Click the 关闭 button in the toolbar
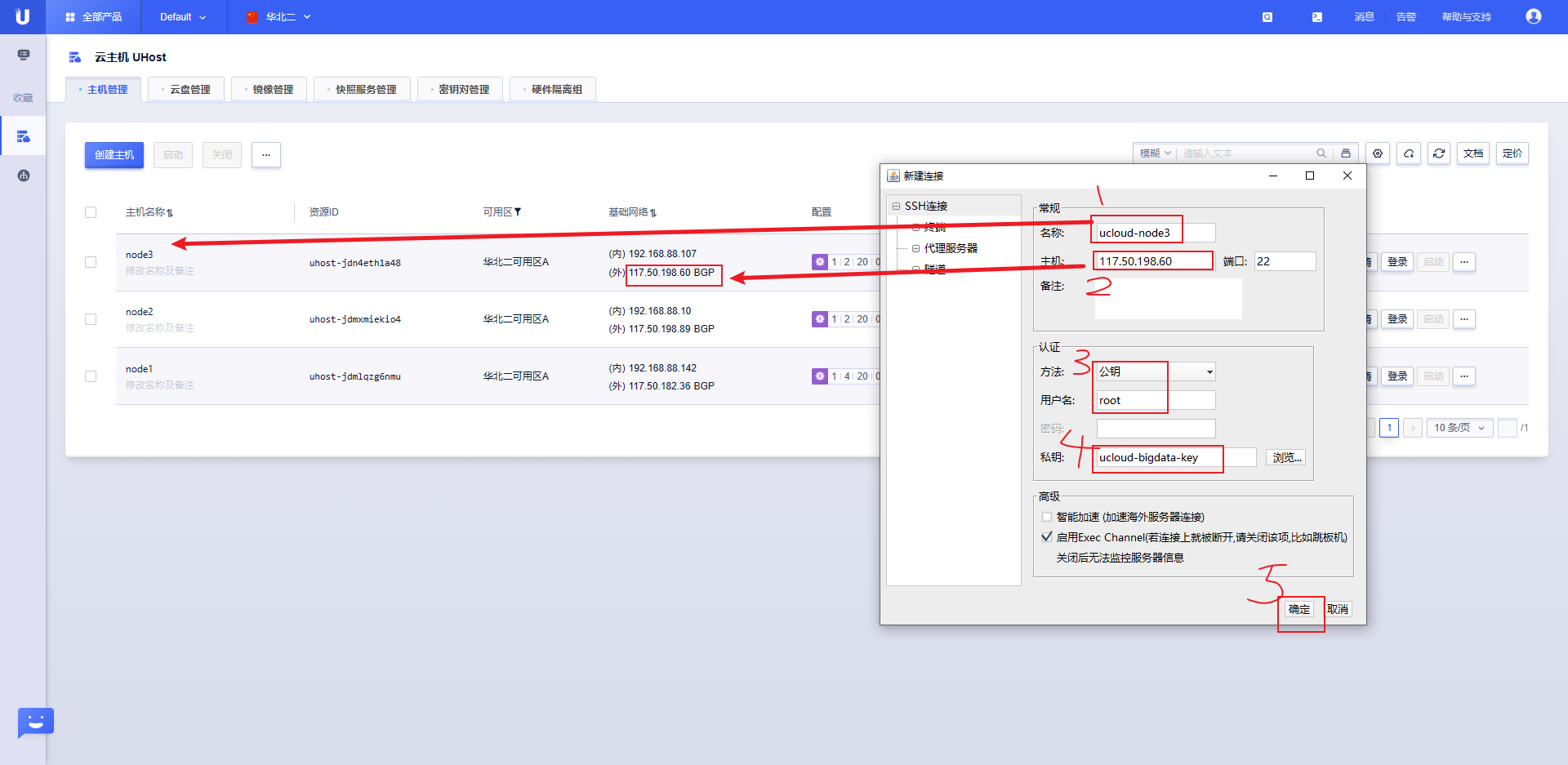 pyautogui.click(x=222, y=154)
